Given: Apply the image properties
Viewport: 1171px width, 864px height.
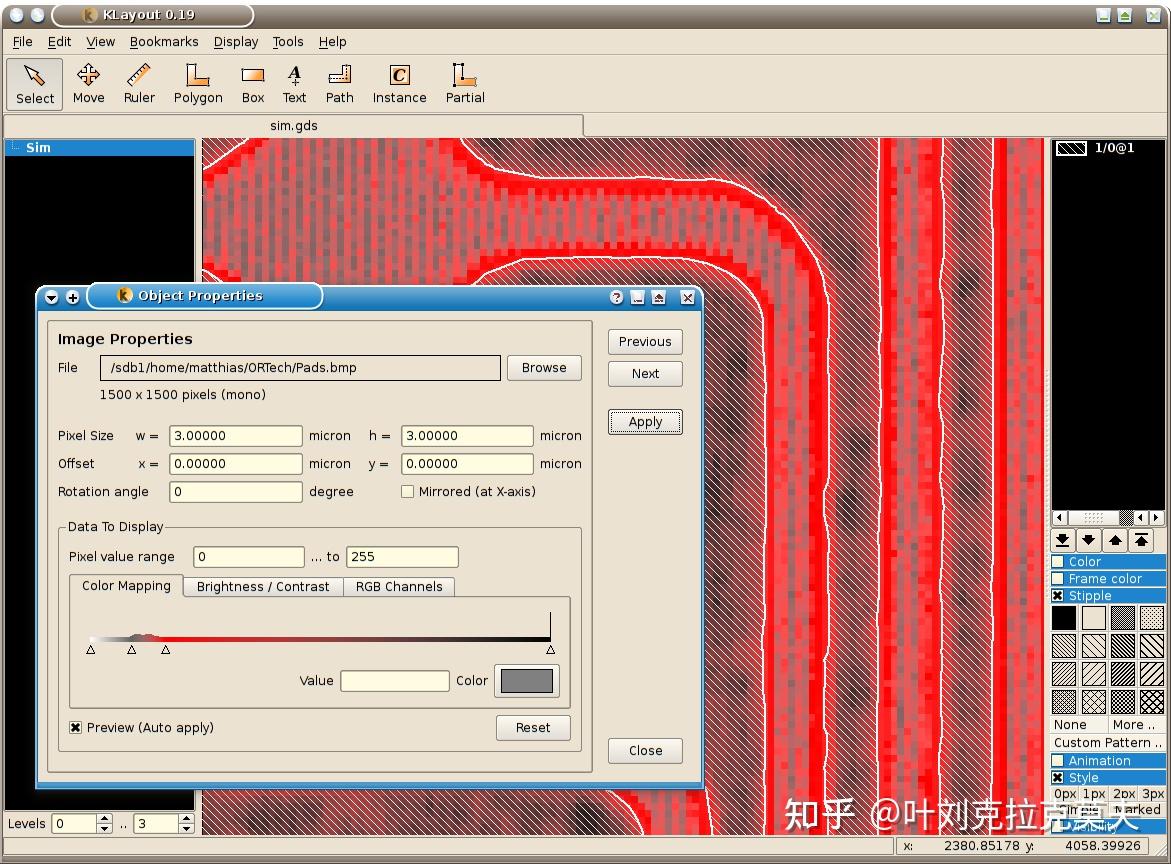Looking at the screenshot, I should pyautogui.click(x=644, y=421).
